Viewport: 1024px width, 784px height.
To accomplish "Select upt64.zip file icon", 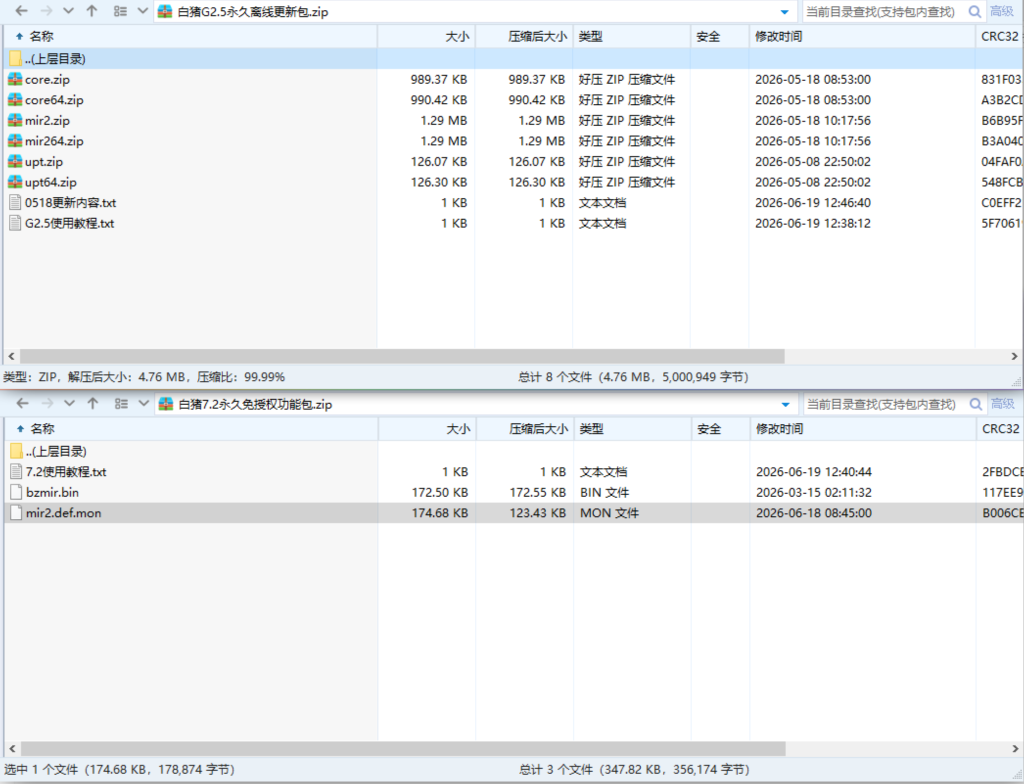I will 15,182.
